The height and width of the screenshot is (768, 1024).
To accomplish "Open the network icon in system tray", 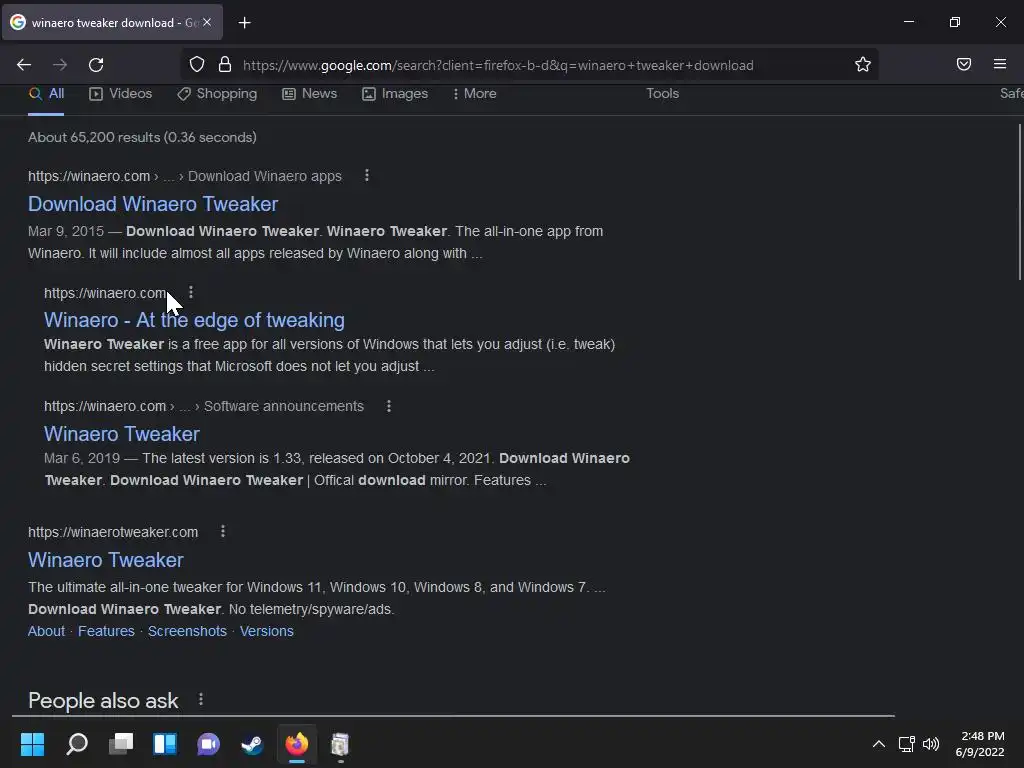I will click(x=906, y=744).
